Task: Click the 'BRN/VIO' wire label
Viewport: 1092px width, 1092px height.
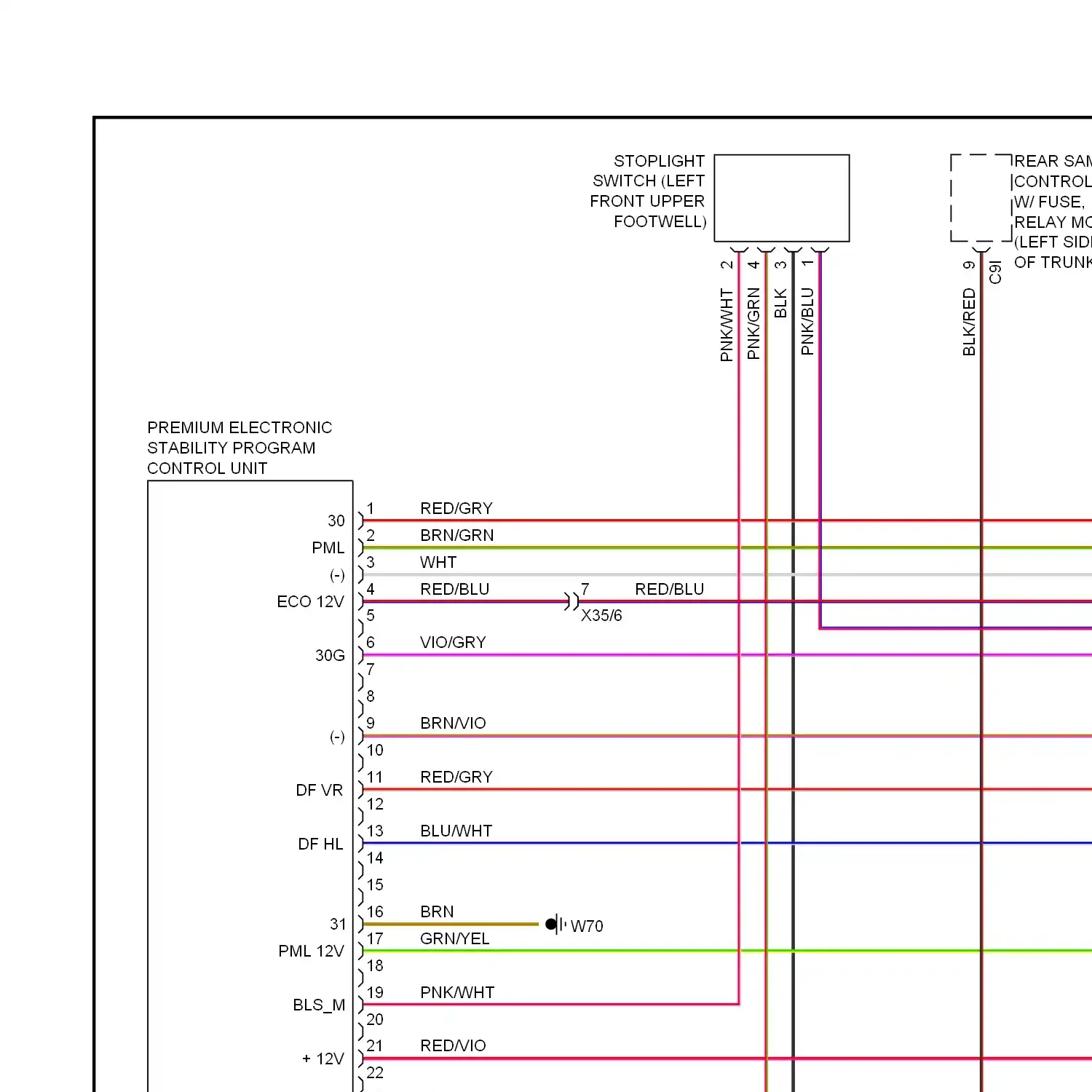Action: (x=453, y=723)
